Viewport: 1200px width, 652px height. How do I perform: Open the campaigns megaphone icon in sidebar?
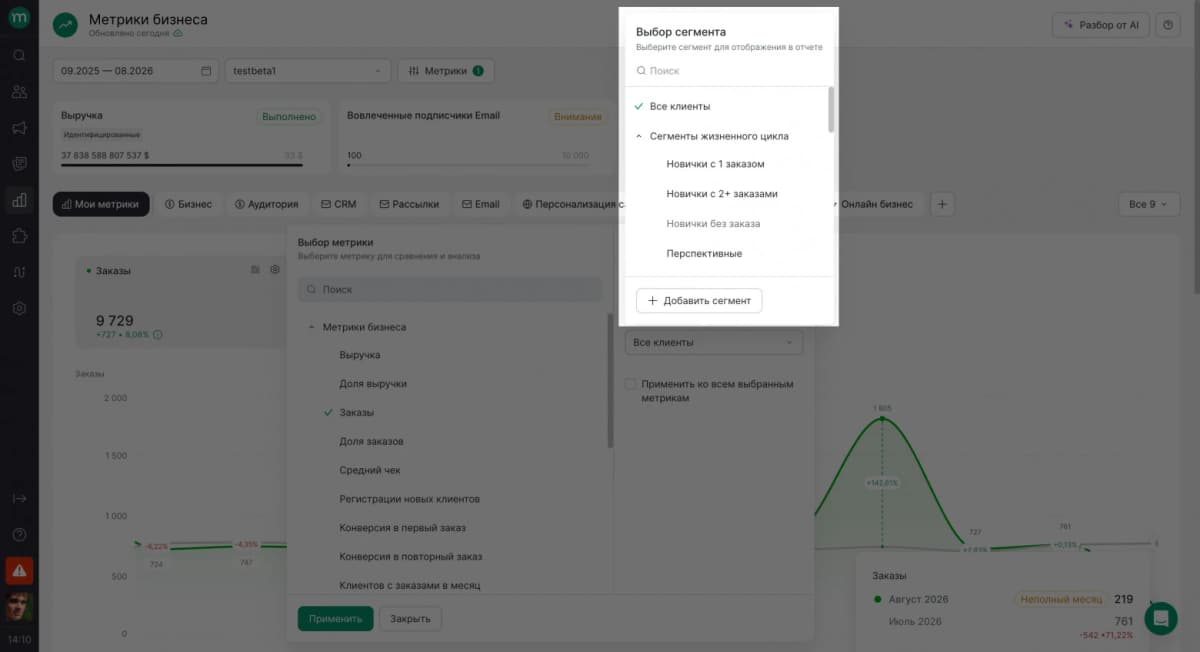19,127
